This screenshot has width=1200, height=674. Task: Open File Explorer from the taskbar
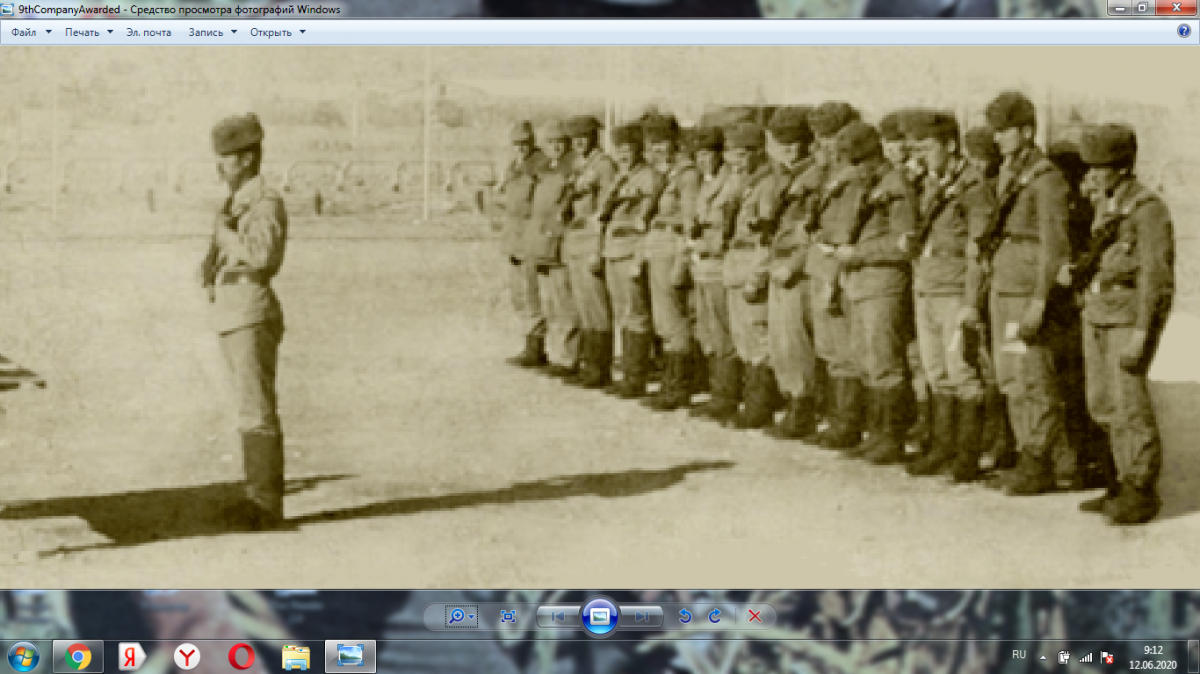click(x=296, y=657)
